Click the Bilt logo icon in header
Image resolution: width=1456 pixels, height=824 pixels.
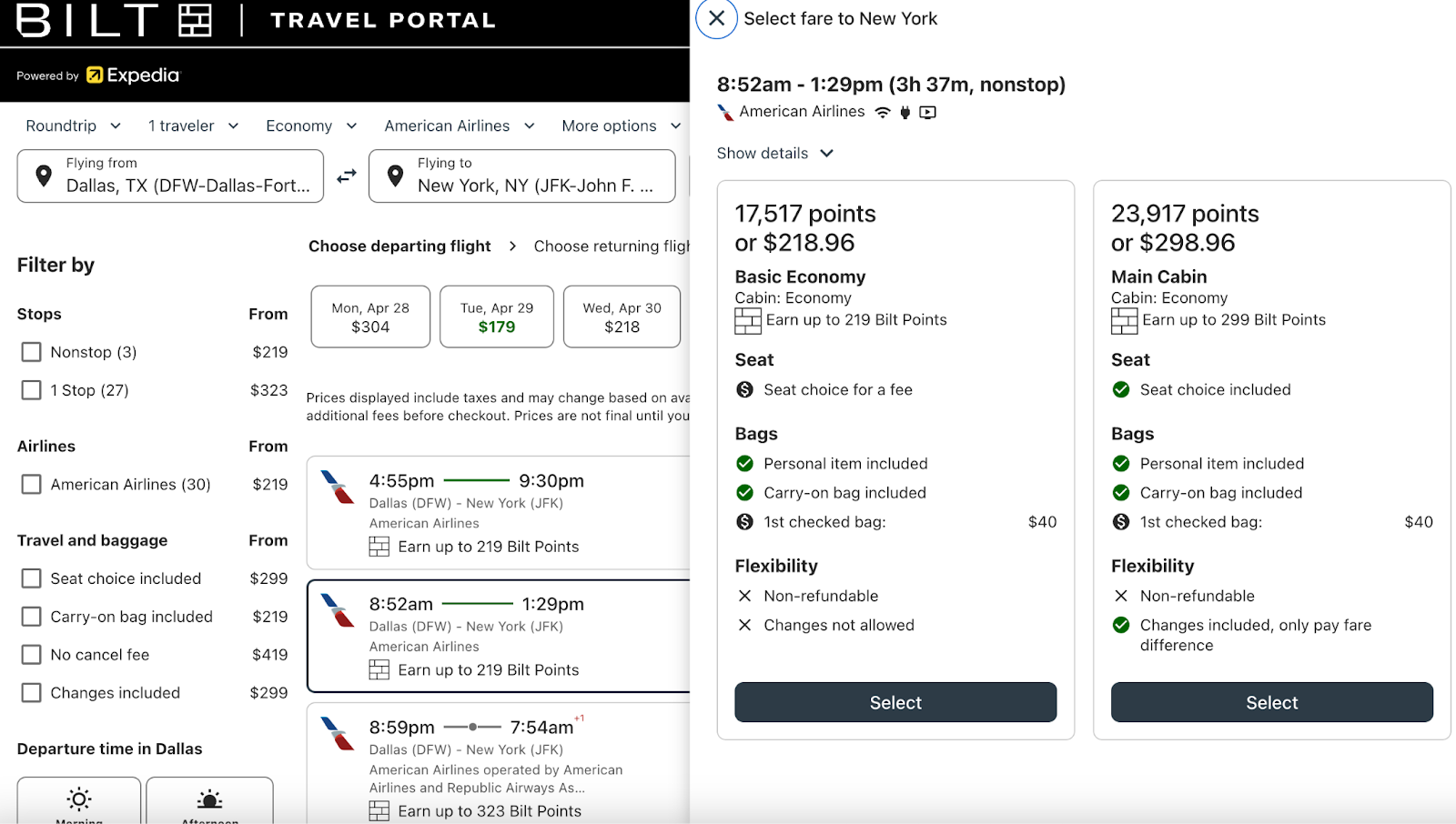coord(195,20)
